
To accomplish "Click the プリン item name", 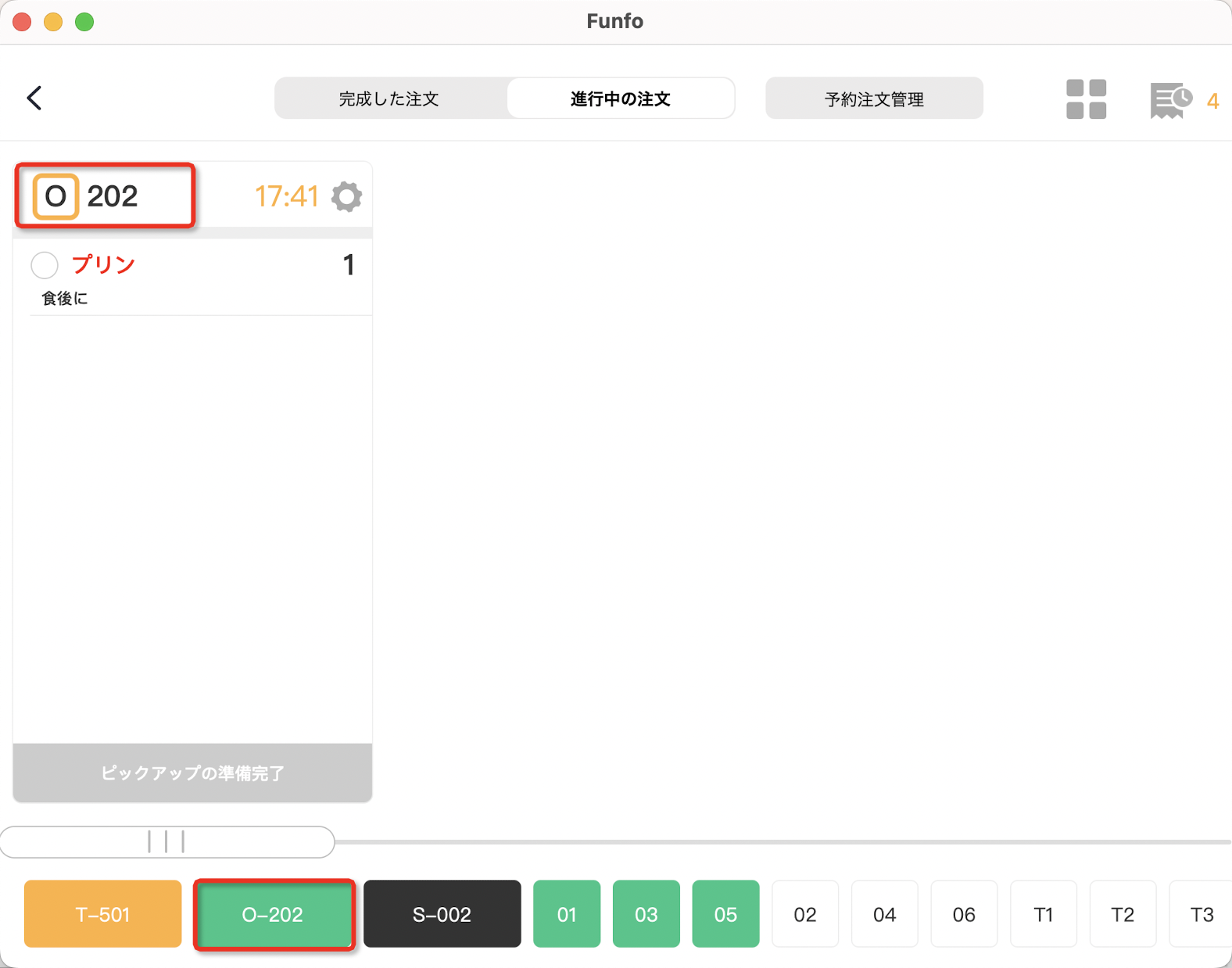I will [104, 264].
